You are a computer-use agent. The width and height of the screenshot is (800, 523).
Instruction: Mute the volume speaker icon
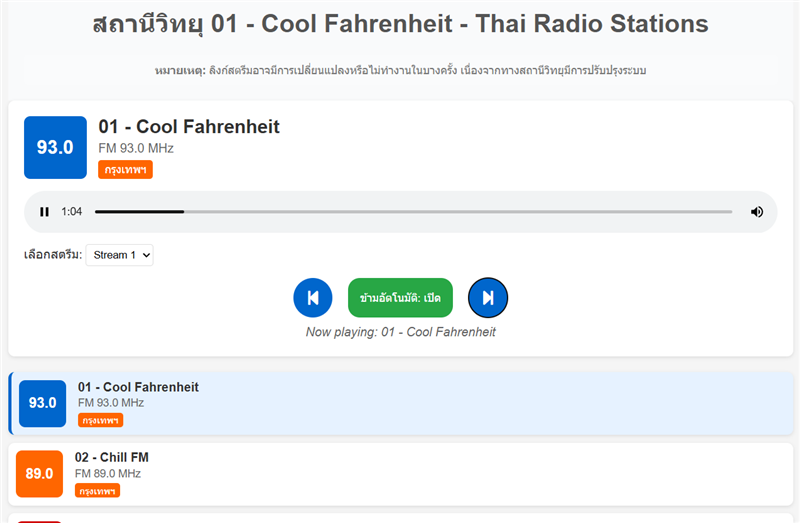[x=757, y=212]
